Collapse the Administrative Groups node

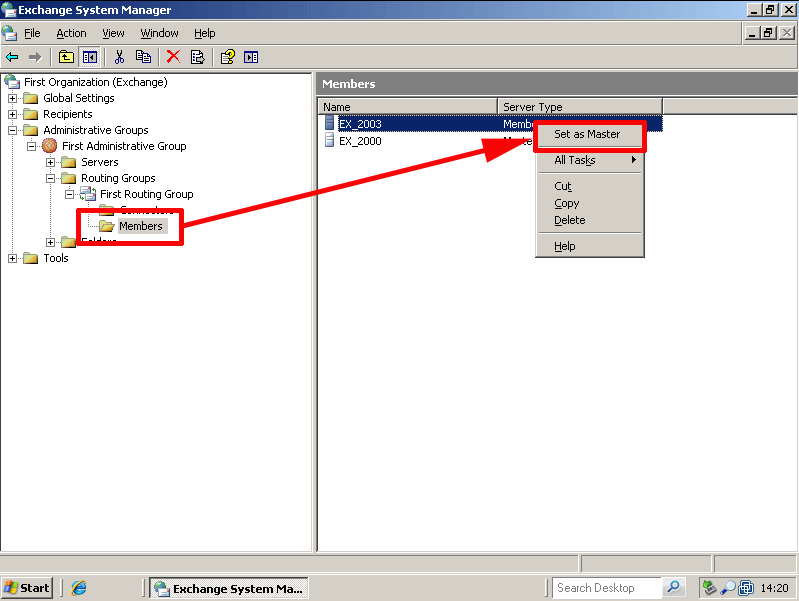pos(12,130)
